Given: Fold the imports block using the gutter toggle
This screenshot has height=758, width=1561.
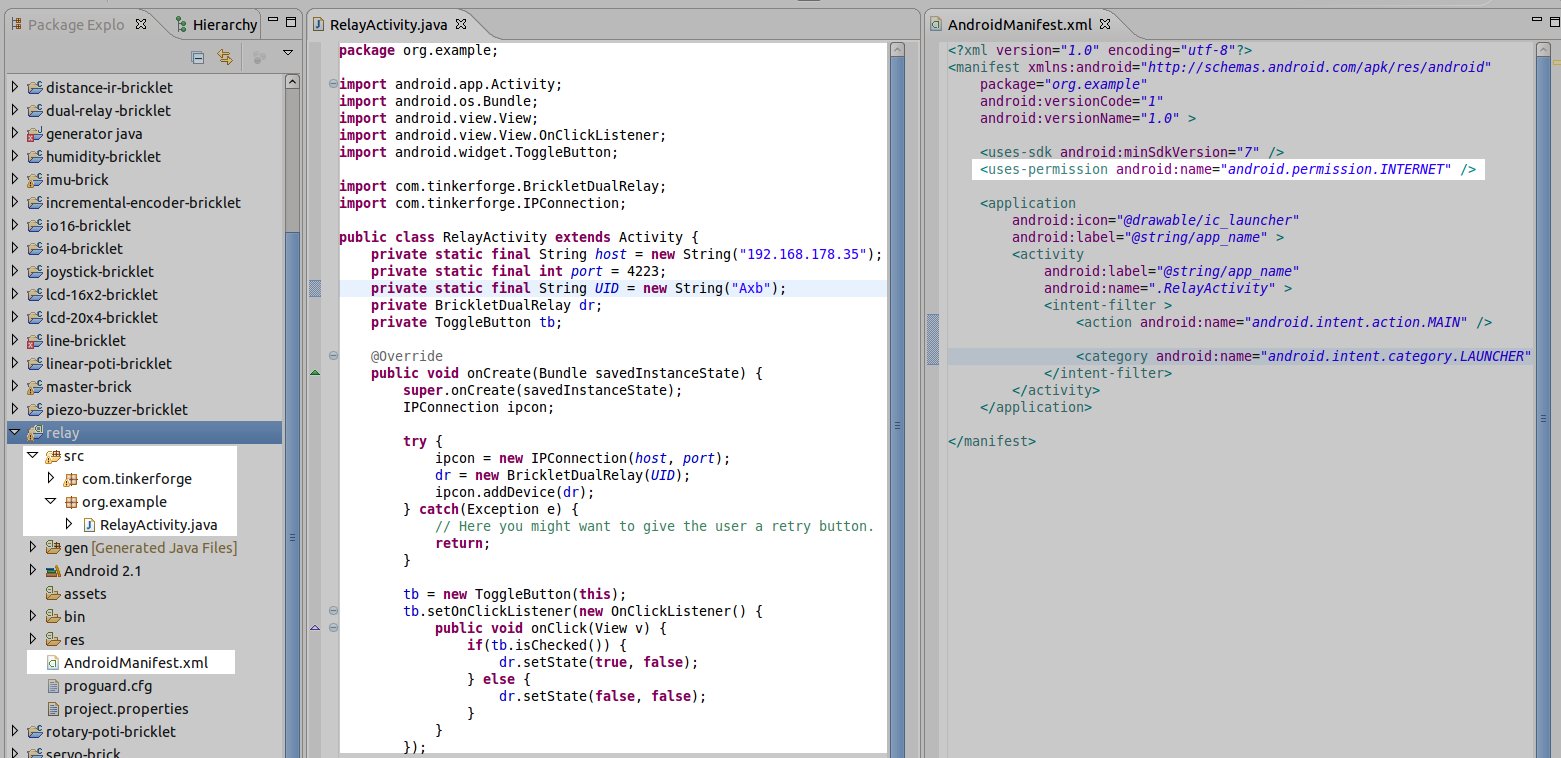Looking at the screenshot, I should [x=332, y=84].
